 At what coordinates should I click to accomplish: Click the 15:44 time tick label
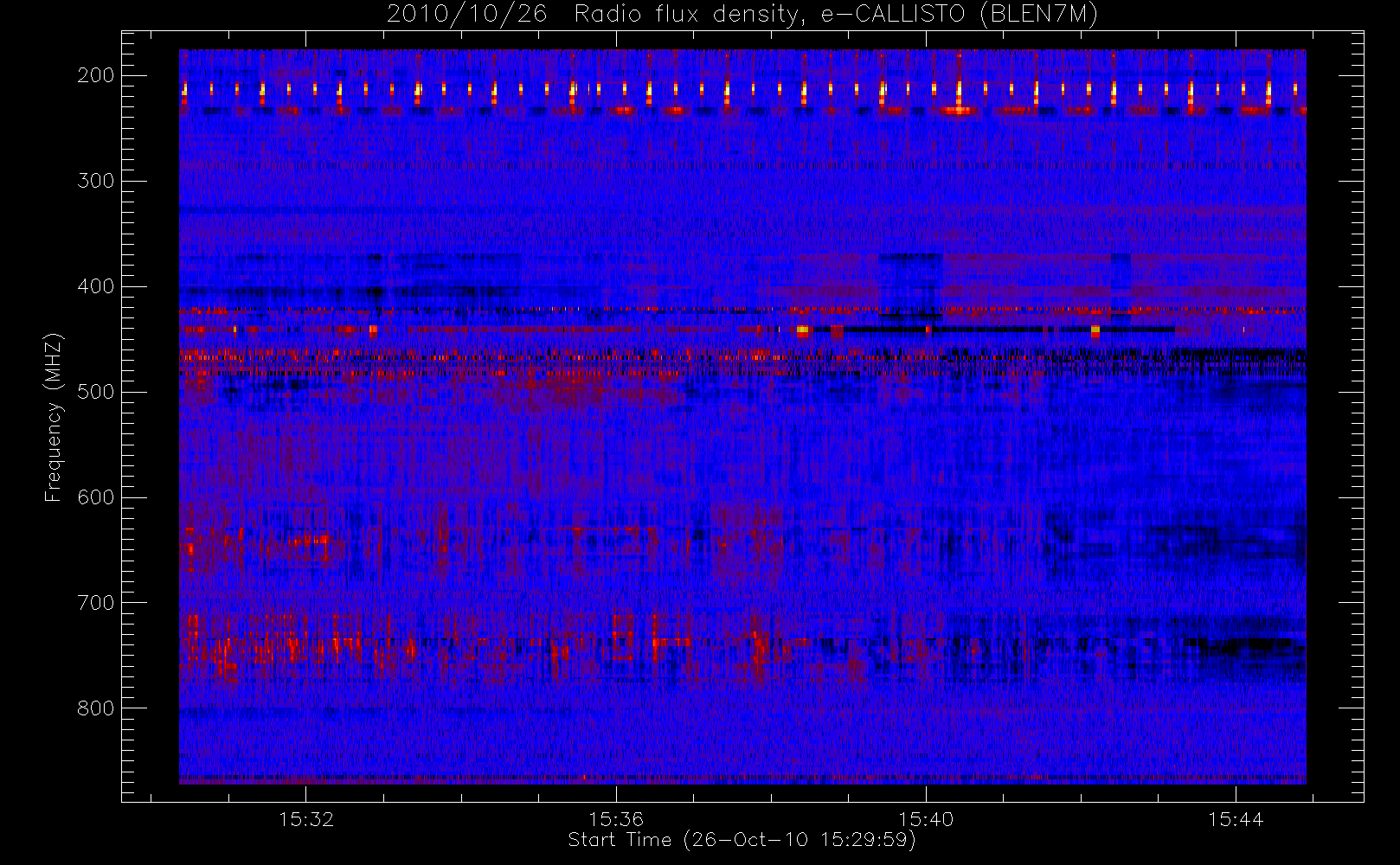1236,819
